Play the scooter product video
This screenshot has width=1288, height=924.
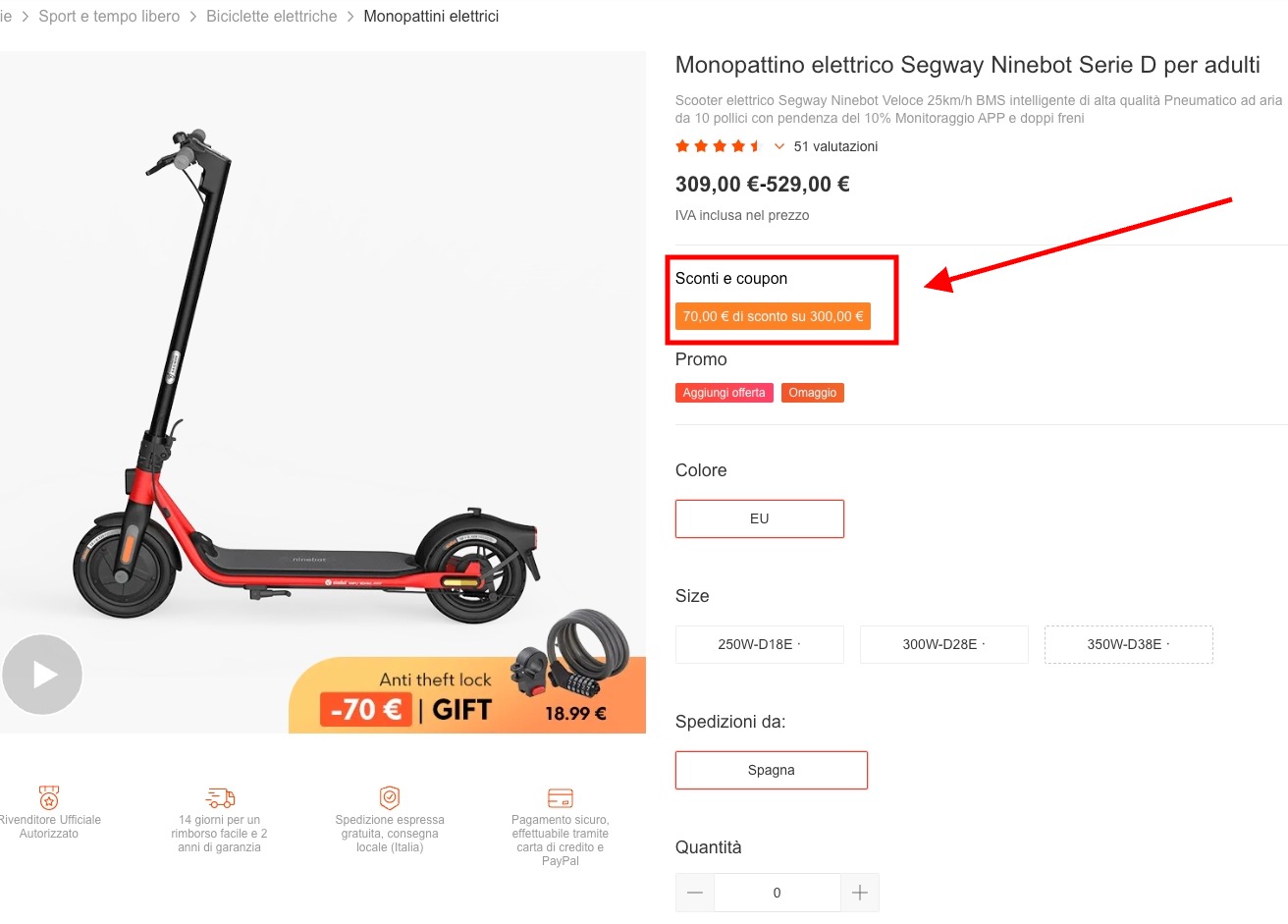(42, 675)
